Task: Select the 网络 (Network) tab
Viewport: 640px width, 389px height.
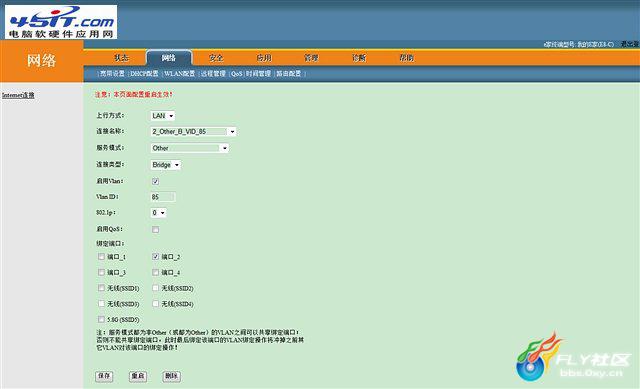Action: coord(169,58)
